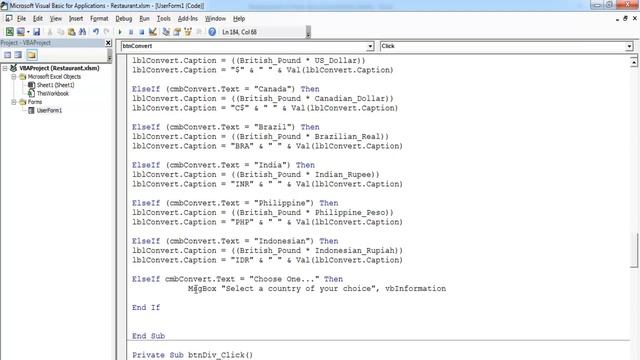Click the toolbar options overflow arrow
This screenshot has width=640, height=360.
coord(308,32)
